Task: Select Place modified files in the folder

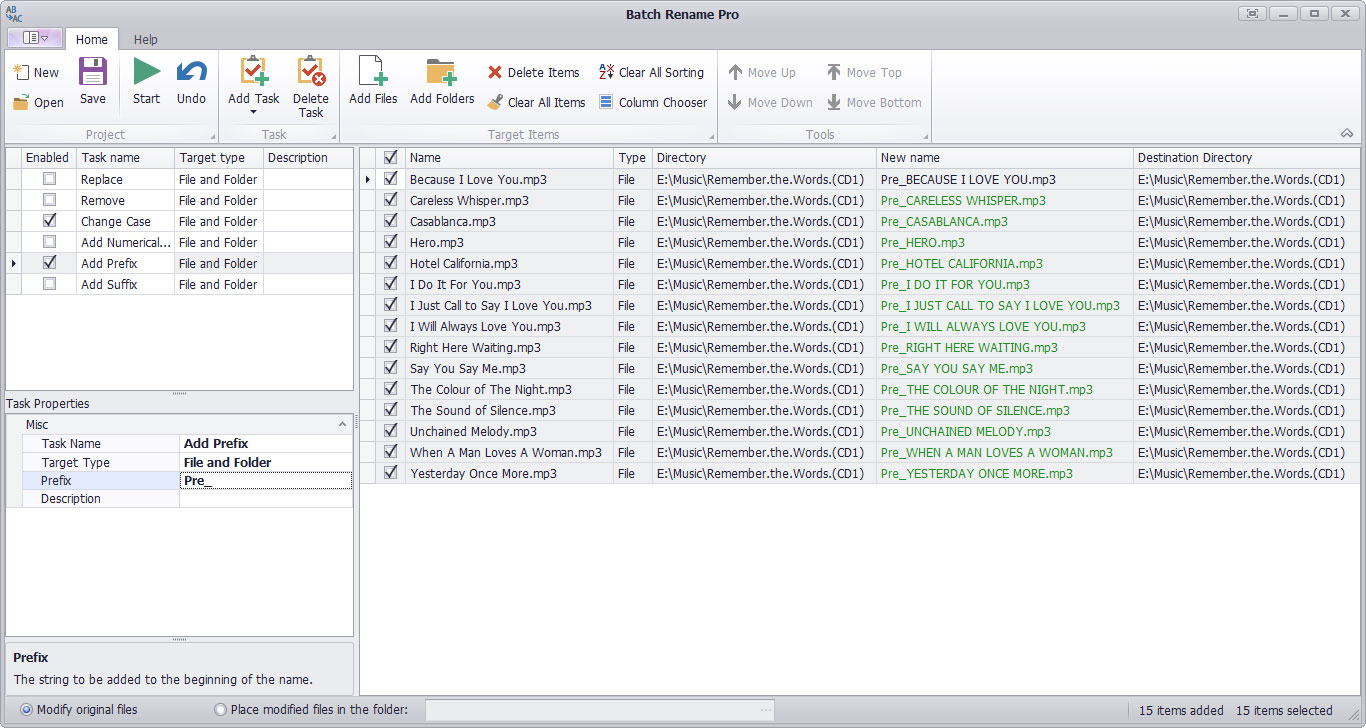Action: [x=218, y=710]
